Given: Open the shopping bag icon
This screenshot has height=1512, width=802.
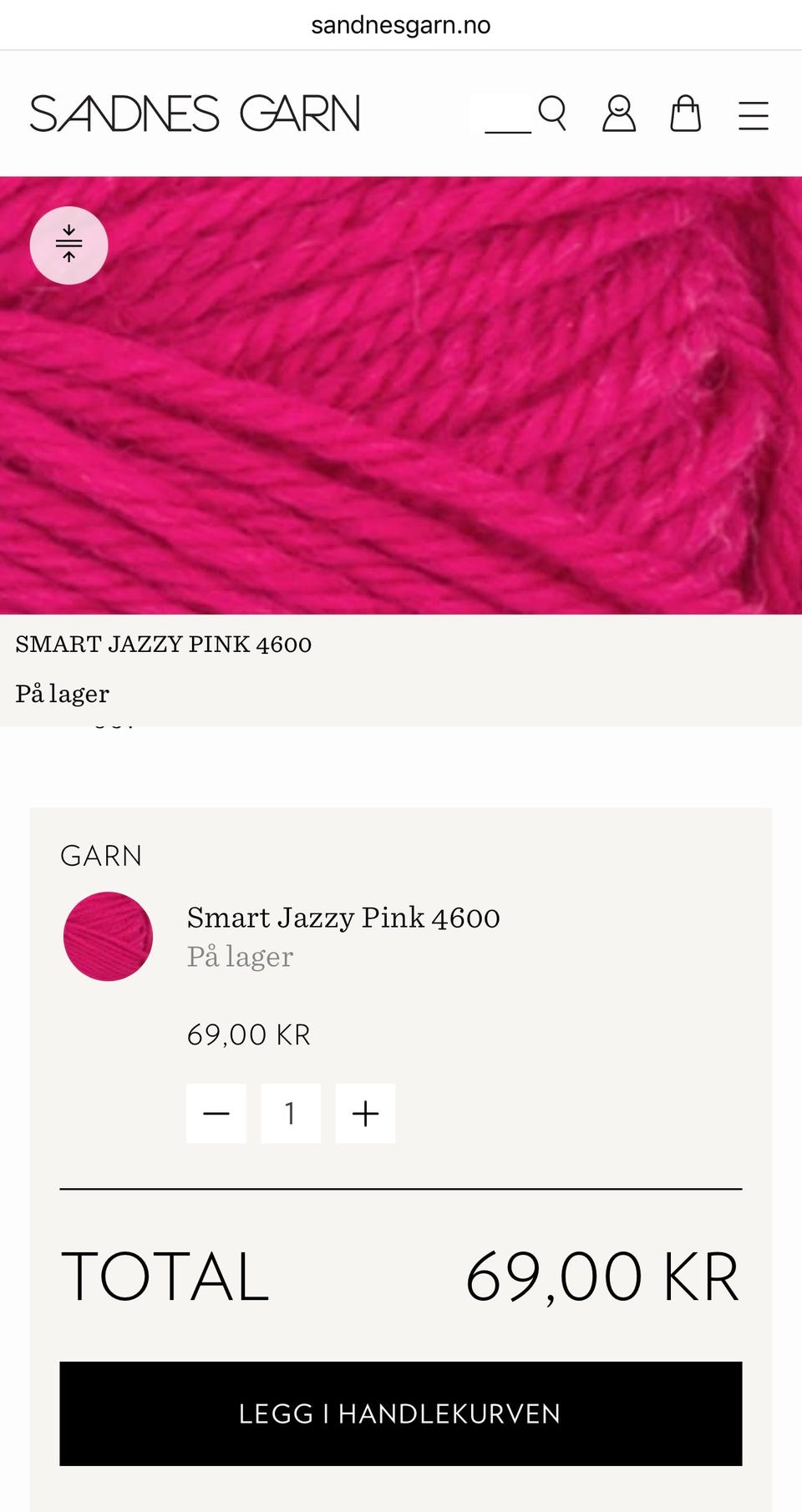Looking at the screenshot, I should [x=686, y=114].
